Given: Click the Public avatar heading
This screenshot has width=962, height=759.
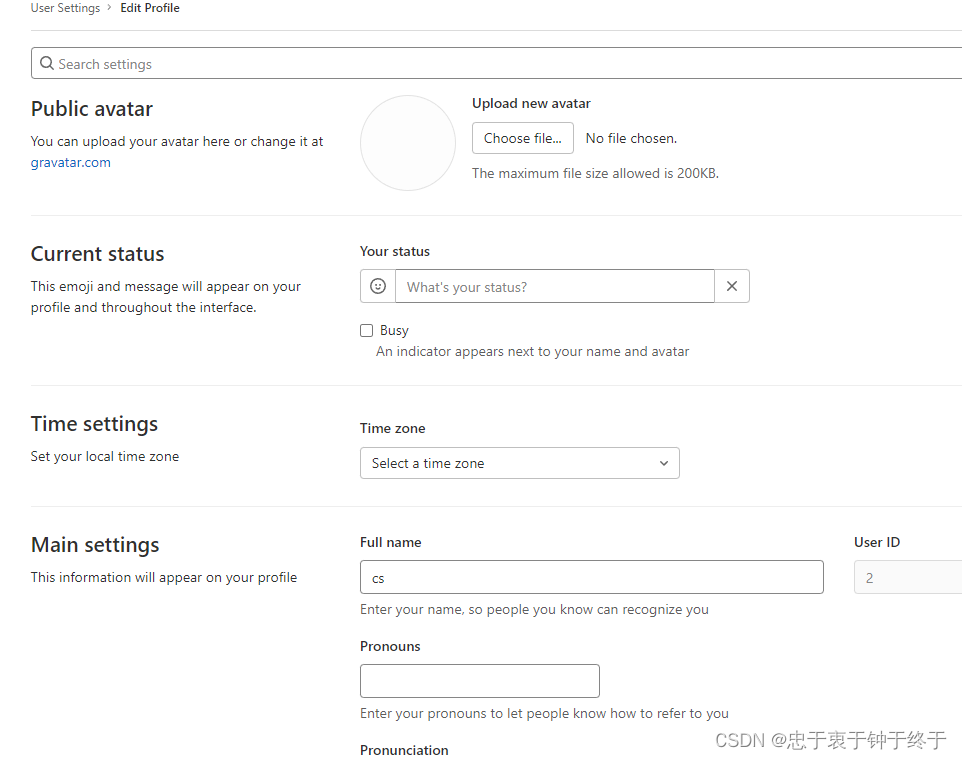Looking at the screenshot, I should point(92,109).
